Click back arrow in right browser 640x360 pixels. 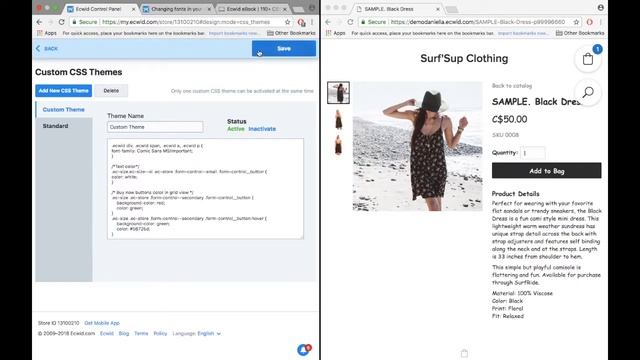[x=328, y=22]
